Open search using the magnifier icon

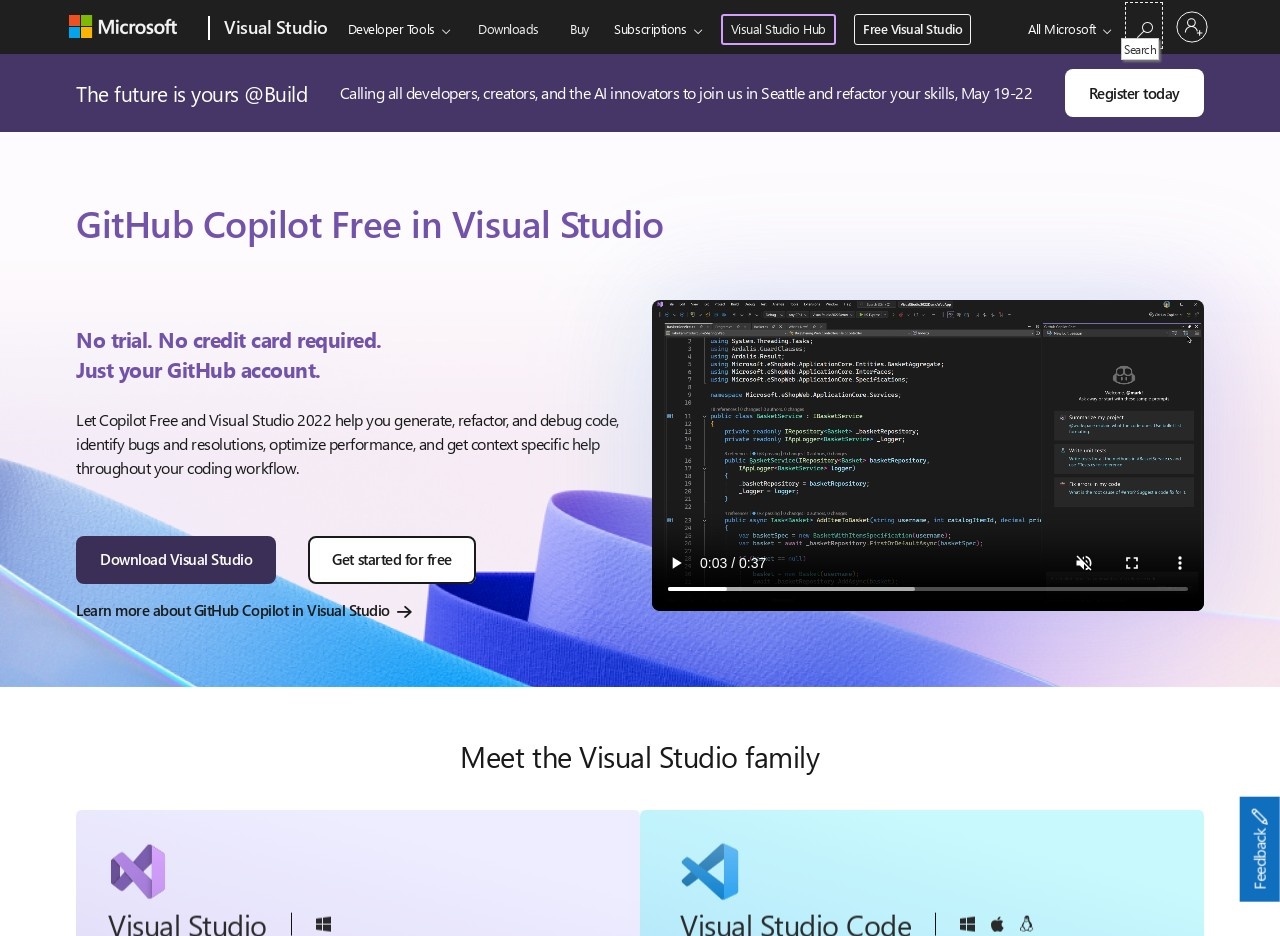click(x=1143, y=27)
